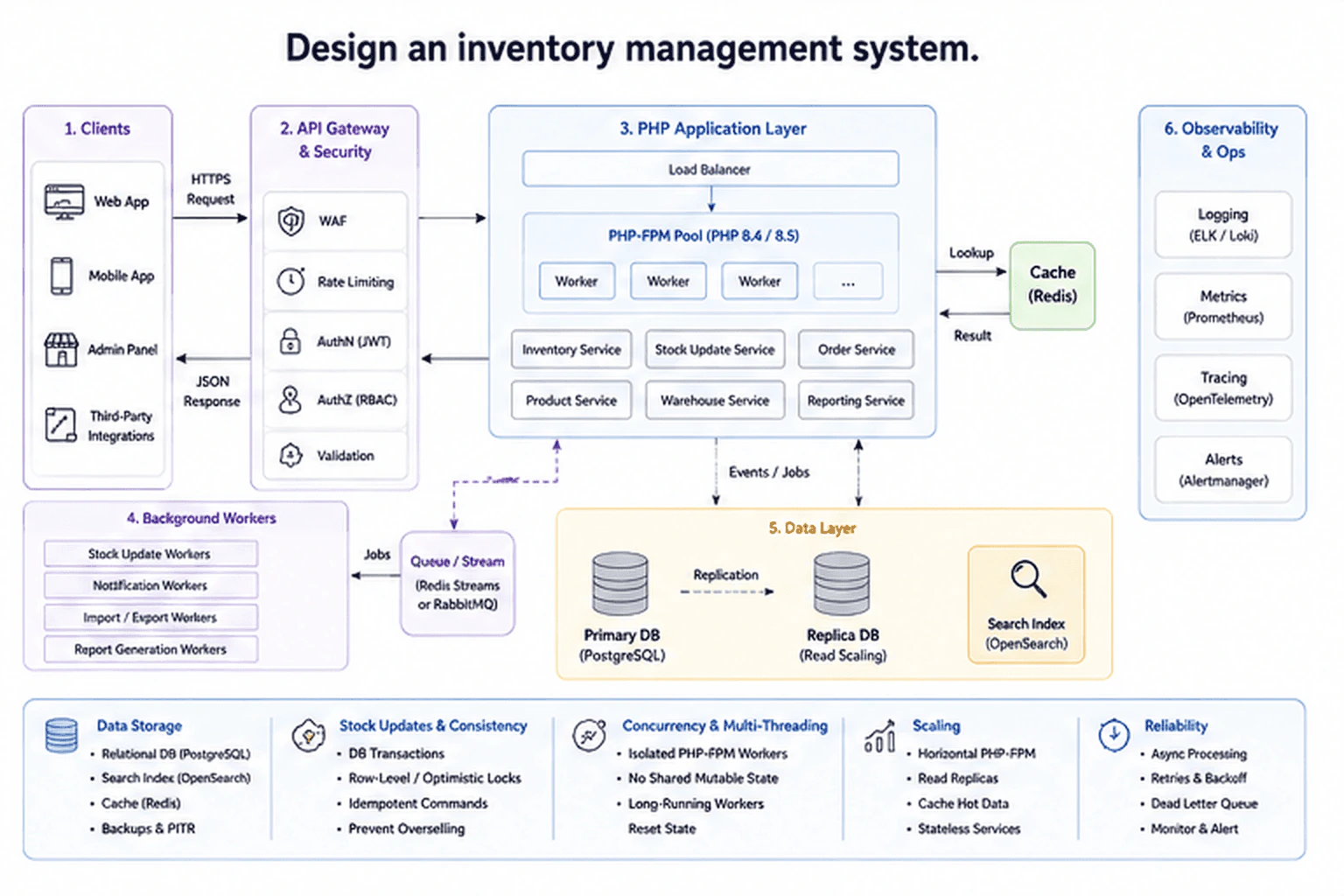This screenshot has height=896, width=1344.
Task: Select the Reporting Service box
Action: click(x=856, y=400)
